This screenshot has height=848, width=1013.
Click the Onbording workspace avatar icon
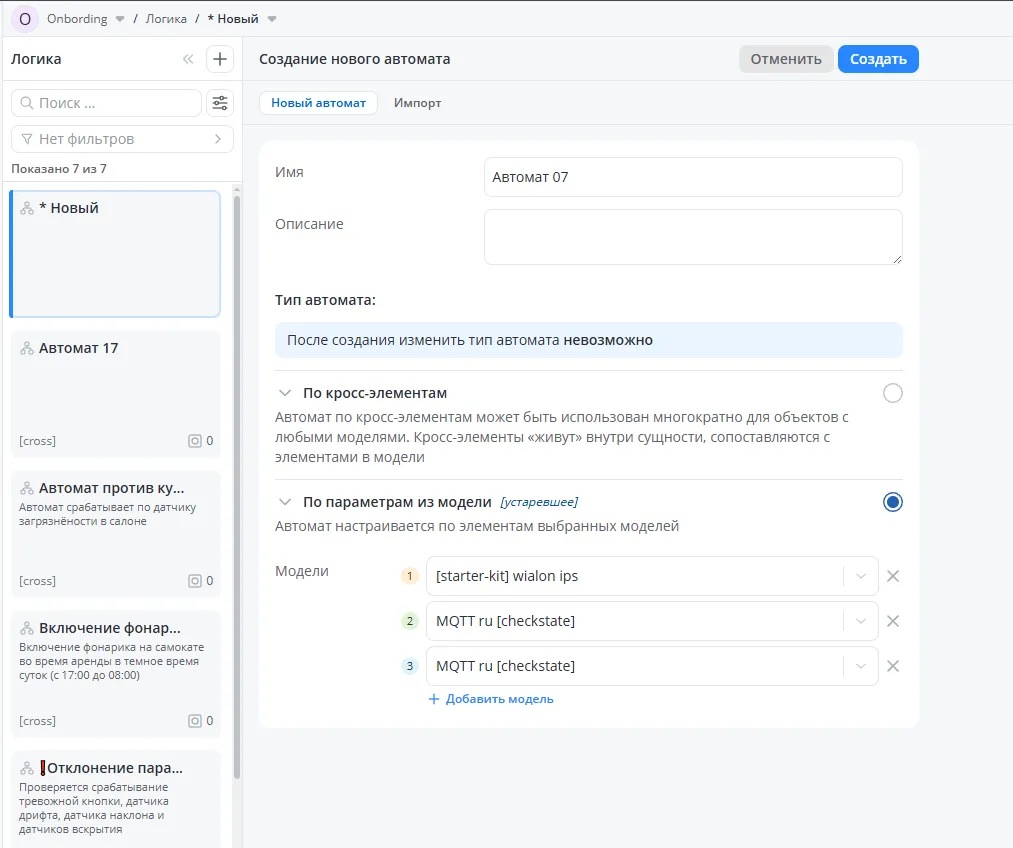click(25, 19)
